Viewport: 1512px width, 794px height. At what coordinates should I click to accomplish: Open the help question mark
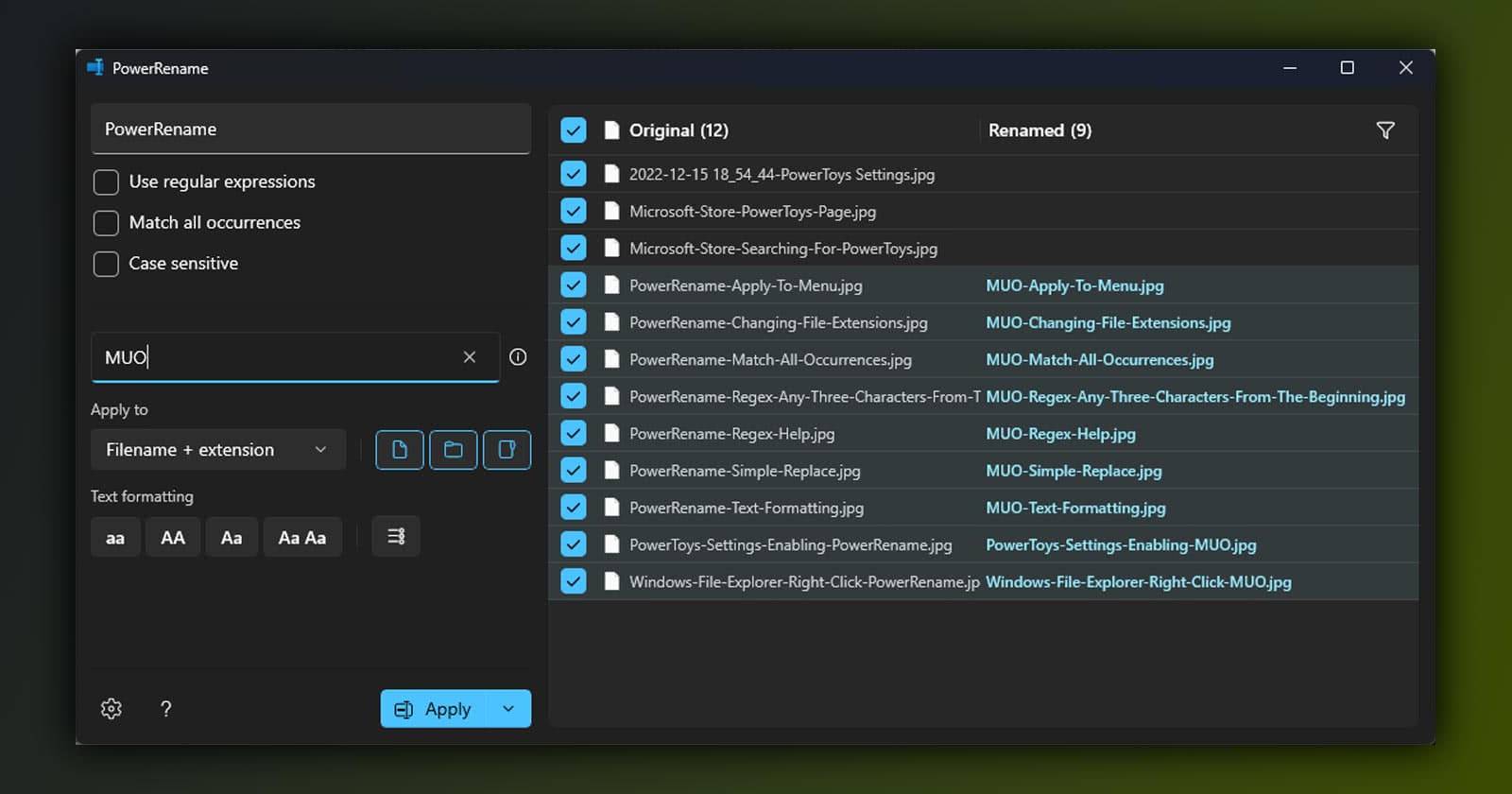pyautogui.click(x=166, y=709)
